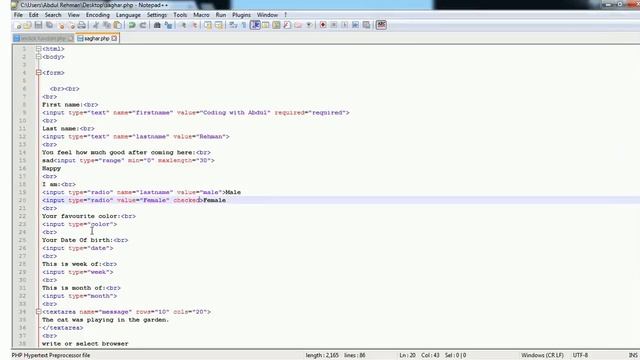Screen dimensions: 640x360
Task: Collapse the <html> fold marker
Action: [x=38, y=49]
